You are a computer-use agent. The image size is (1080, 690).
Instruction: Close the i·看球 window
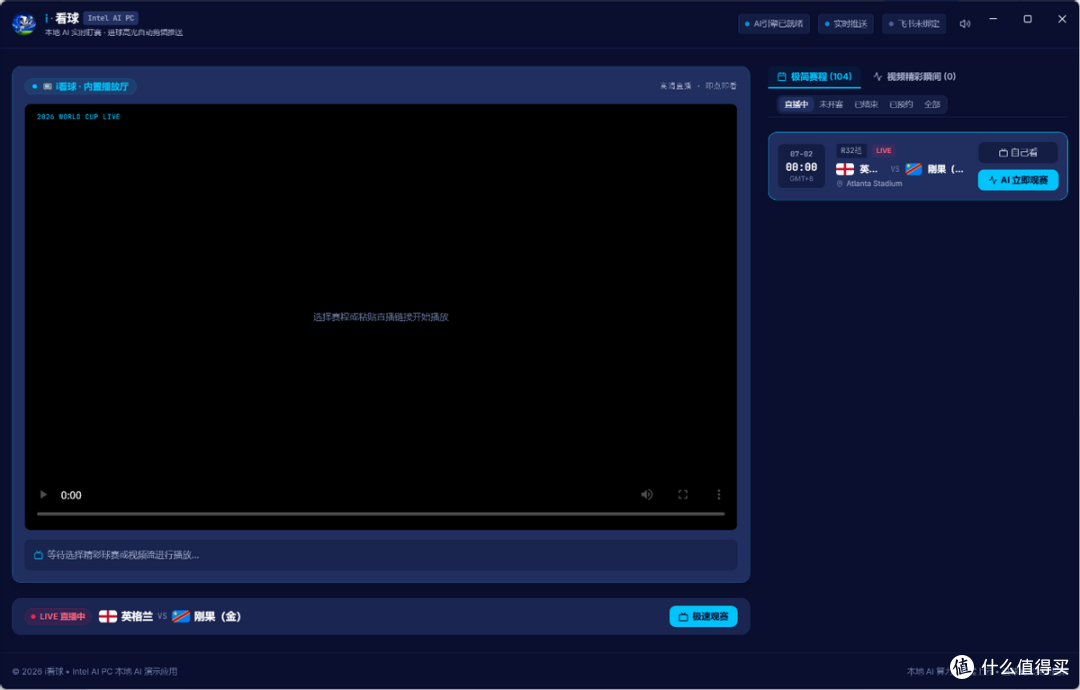1061,19
